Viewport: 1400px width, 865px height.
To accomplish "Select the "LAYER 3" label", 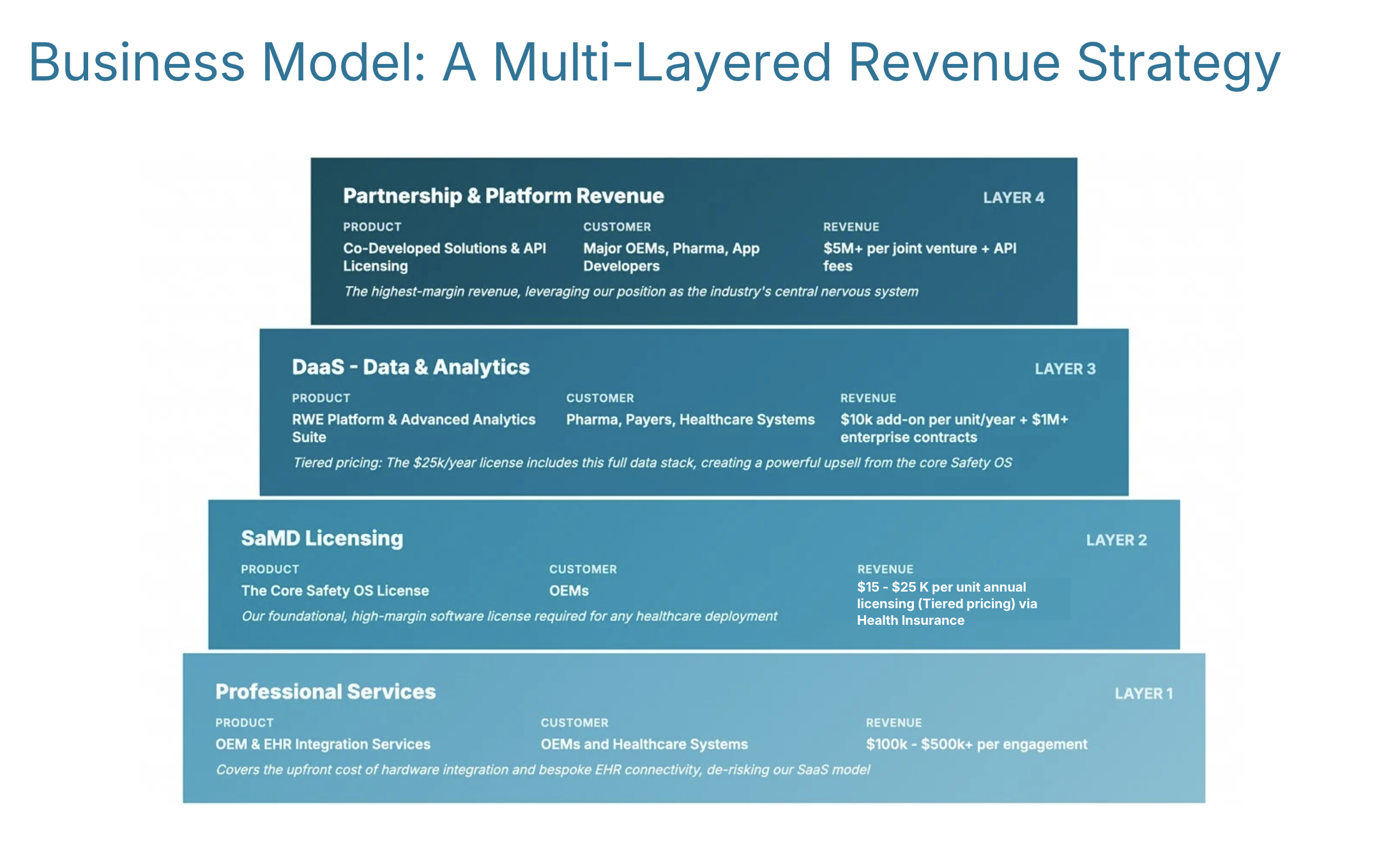I will click(x=1065, y=369).
